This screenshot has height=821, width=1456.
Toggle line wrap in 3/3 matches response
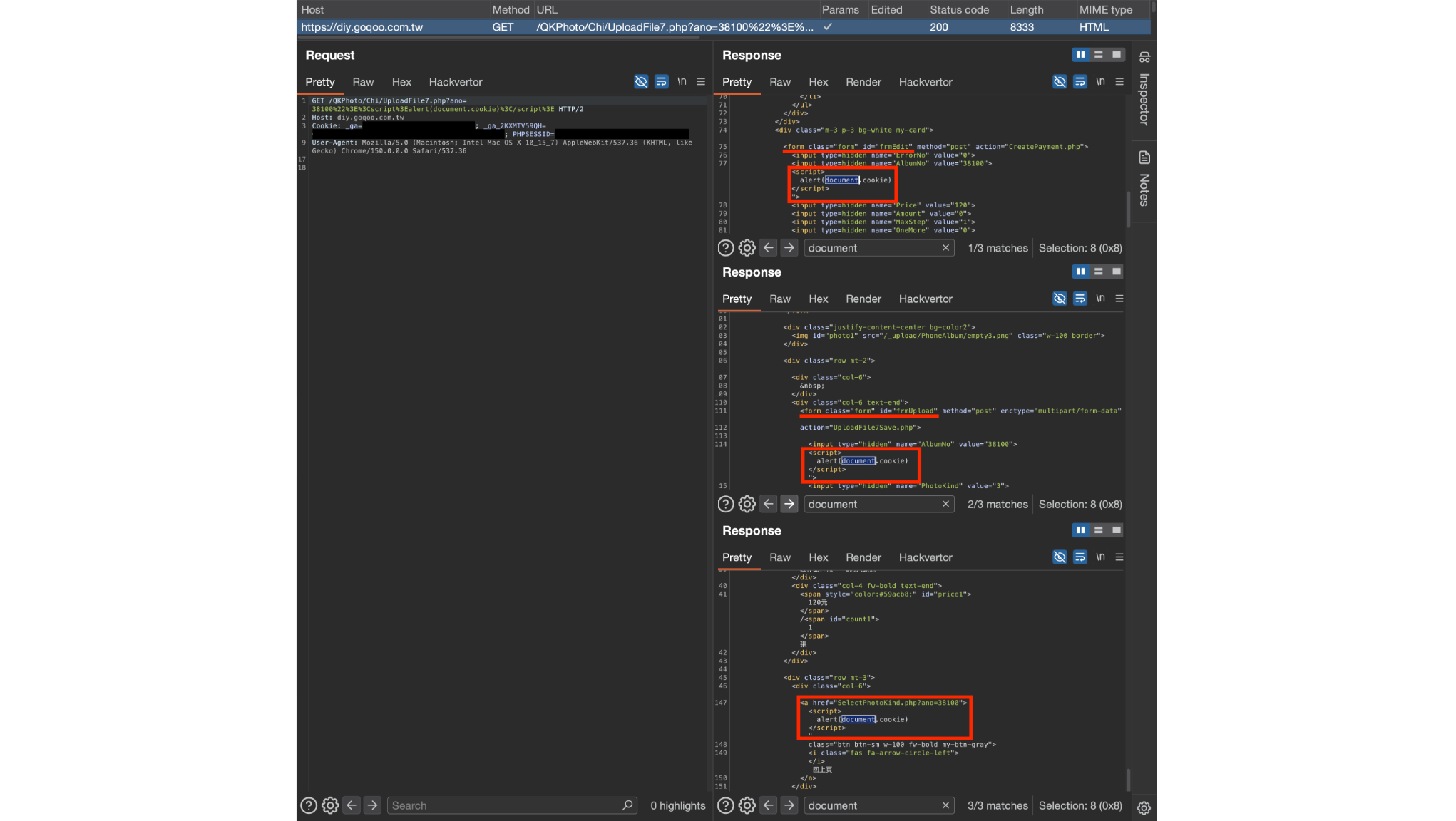pos(1080,557)
